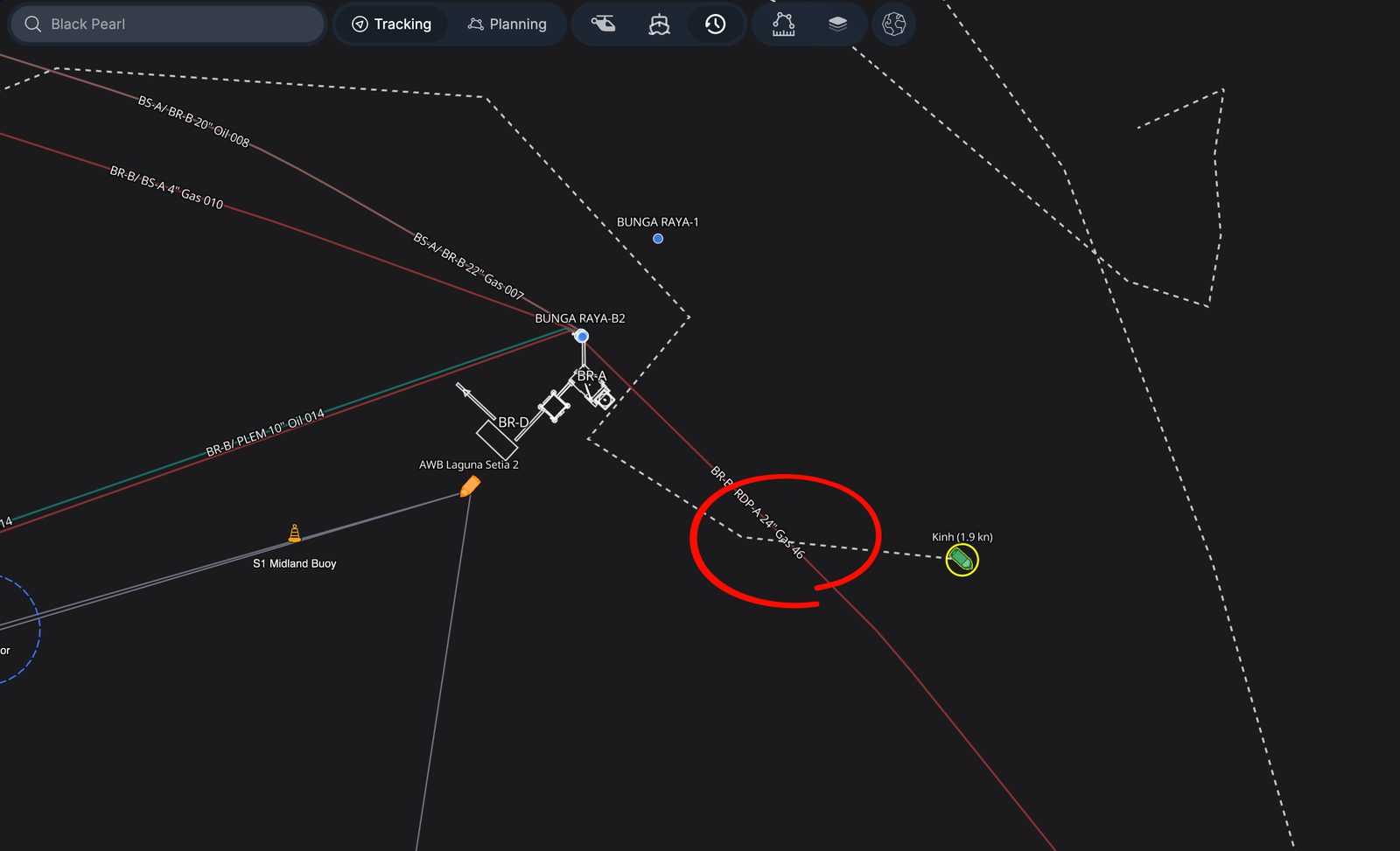Toggle the vessel filter icon
This screenshot has width=1400, height=851.
pyautogui.click(x=659, y=24)
